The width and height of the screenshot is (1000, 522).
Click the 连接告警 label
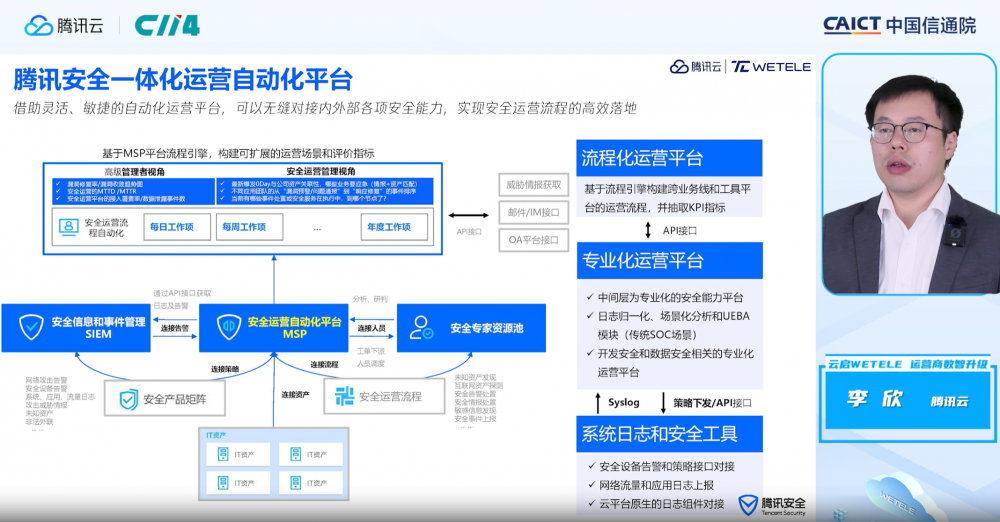coord(174,328)
